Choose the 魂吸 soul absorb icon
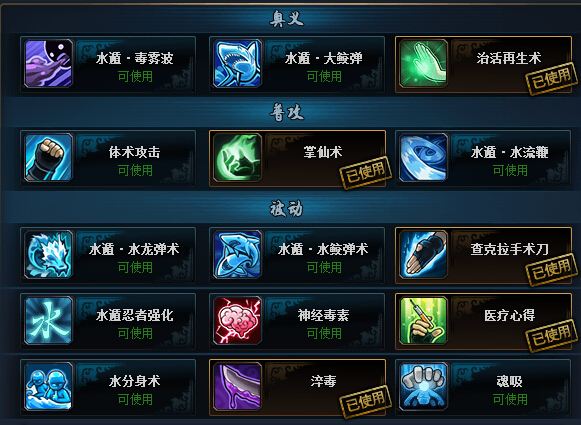This screenshot has width=581, height=425. (424, 386)
